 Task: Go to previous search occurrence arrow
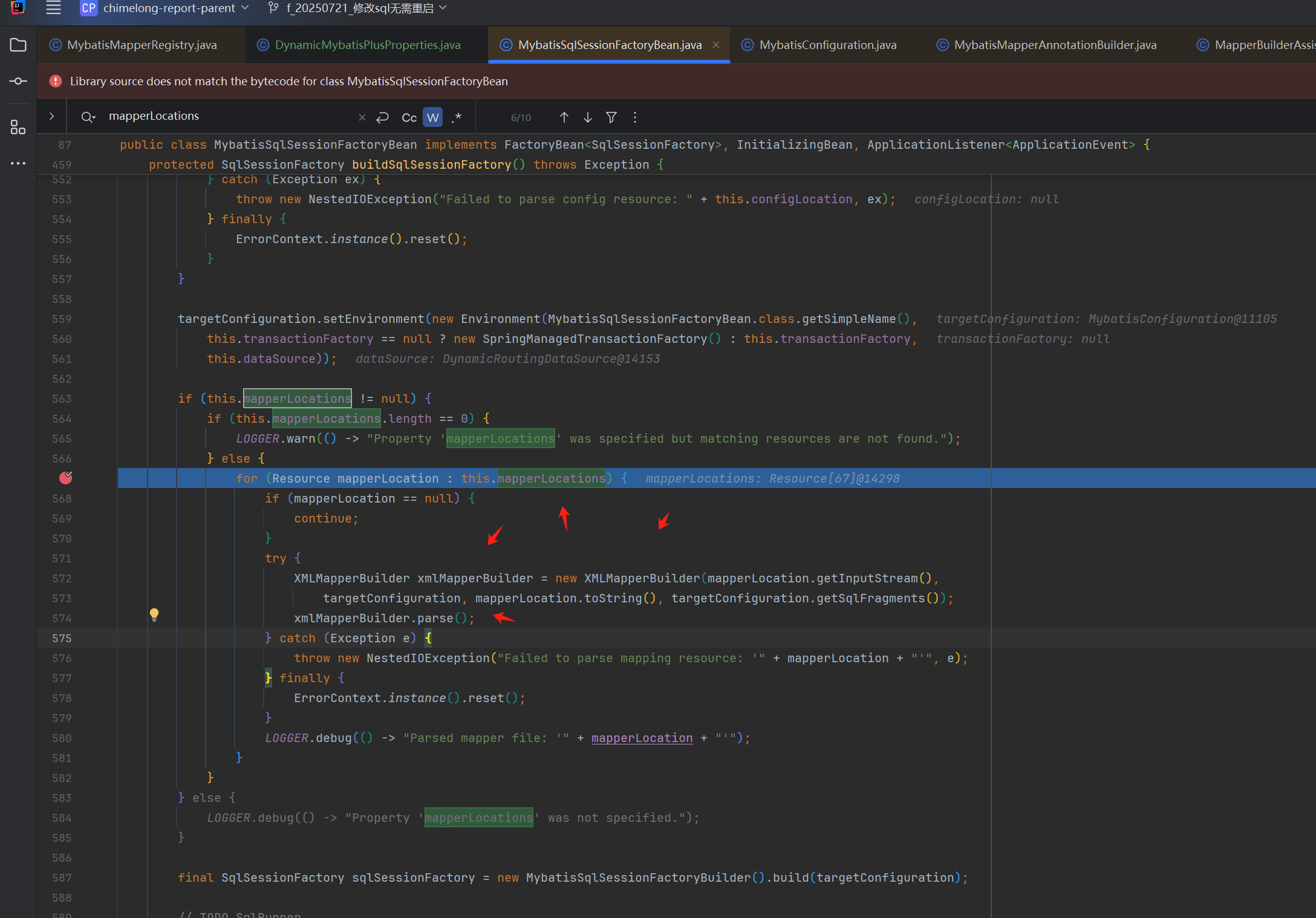(564, 117)
